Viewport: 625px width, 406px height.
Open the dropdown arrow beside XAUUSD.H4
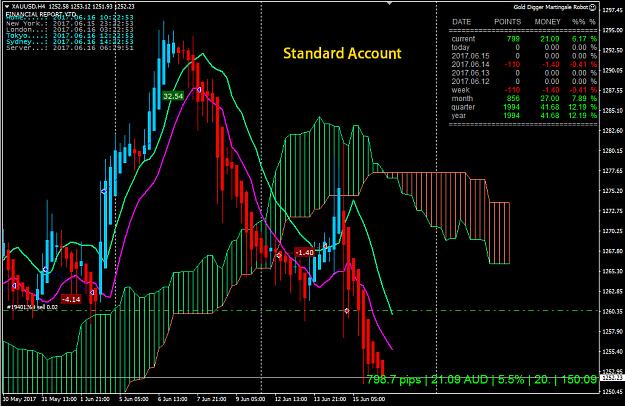[6, 7]
